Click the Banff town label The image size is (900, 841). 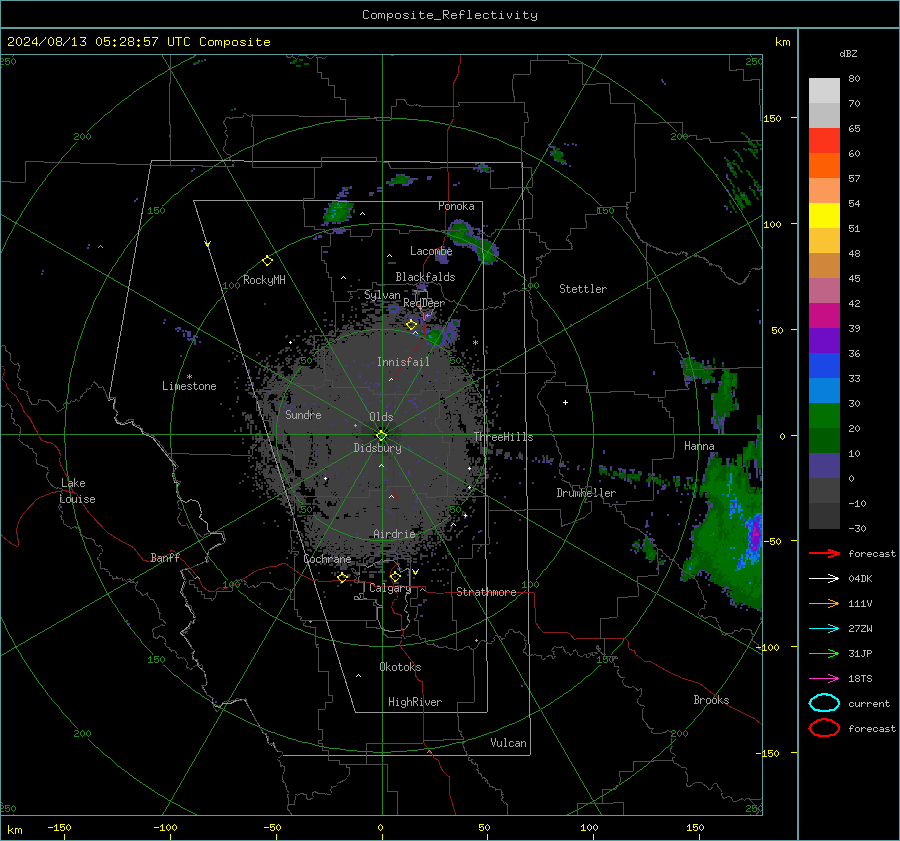[165, 558]
